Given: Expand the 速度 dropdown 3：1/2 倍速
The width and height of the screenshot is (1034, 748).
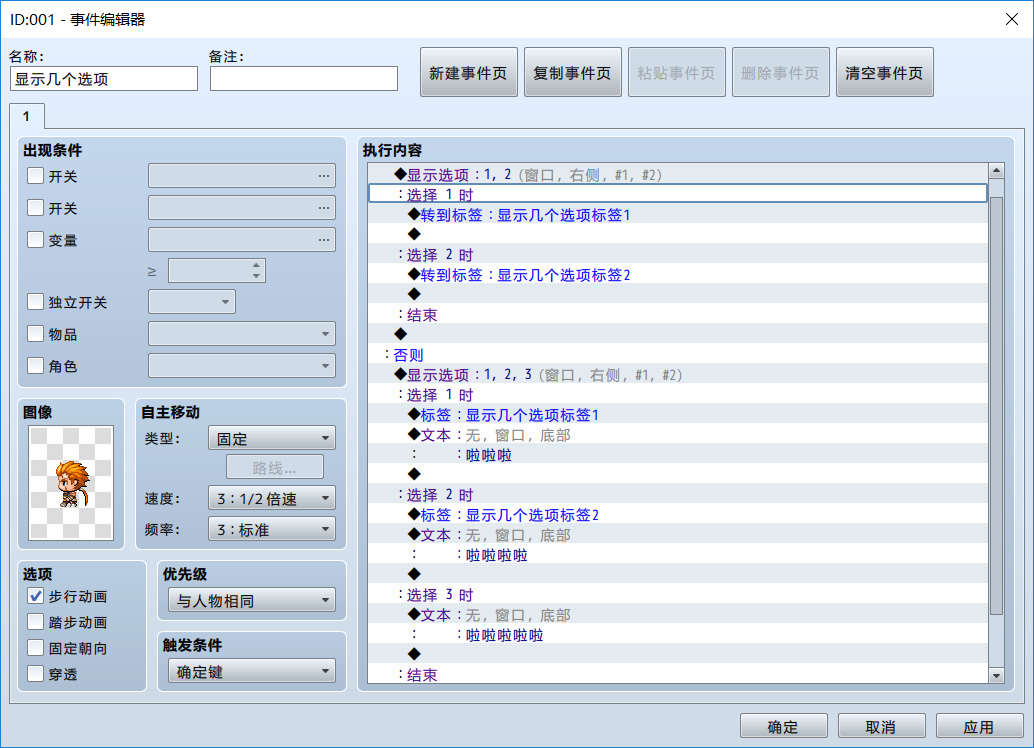Looking at the screenshot, I should 272,499.
